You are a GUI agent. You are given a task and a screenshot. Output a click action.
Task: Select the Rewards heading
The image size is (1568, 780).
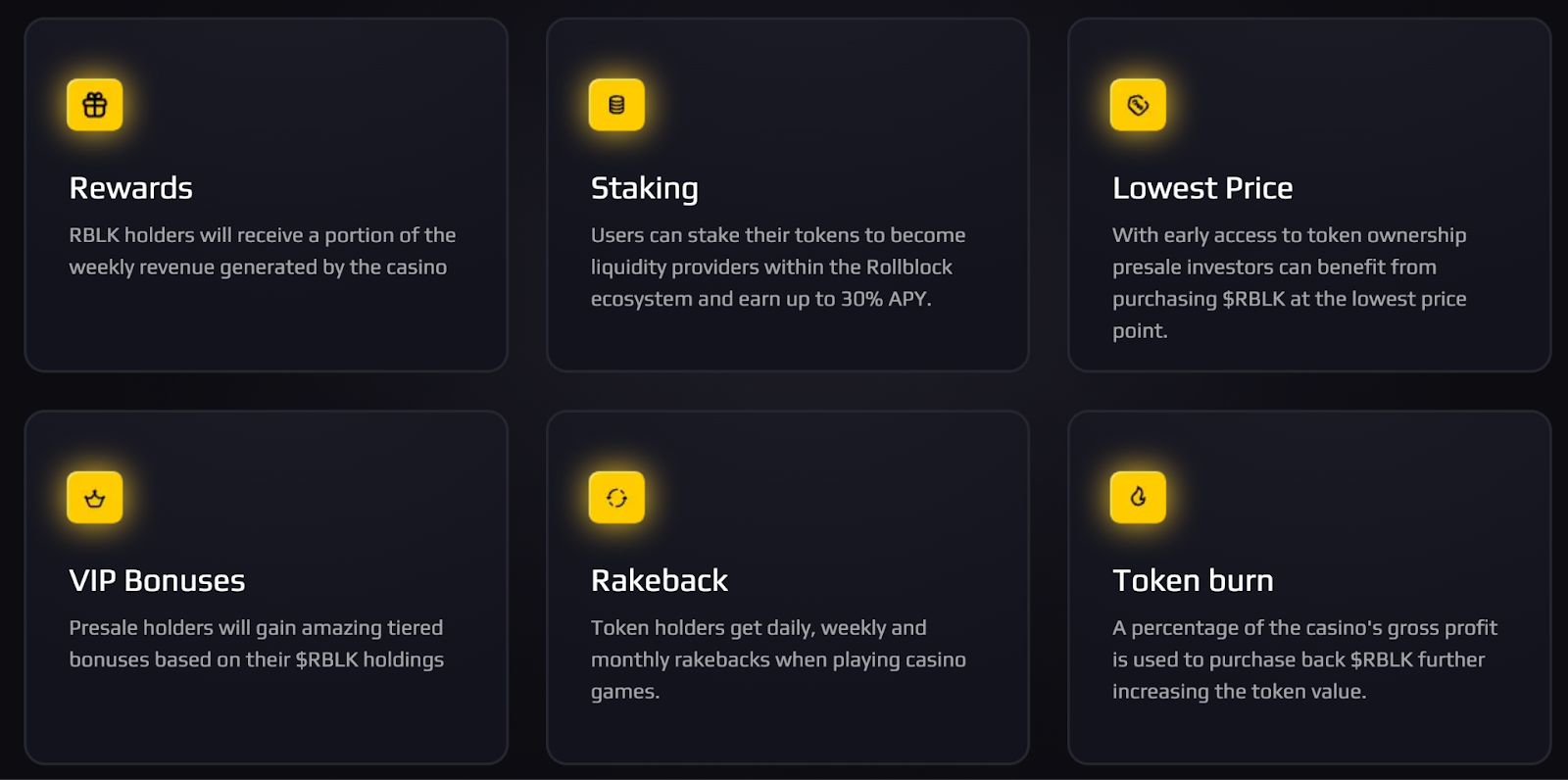point(131,188)
